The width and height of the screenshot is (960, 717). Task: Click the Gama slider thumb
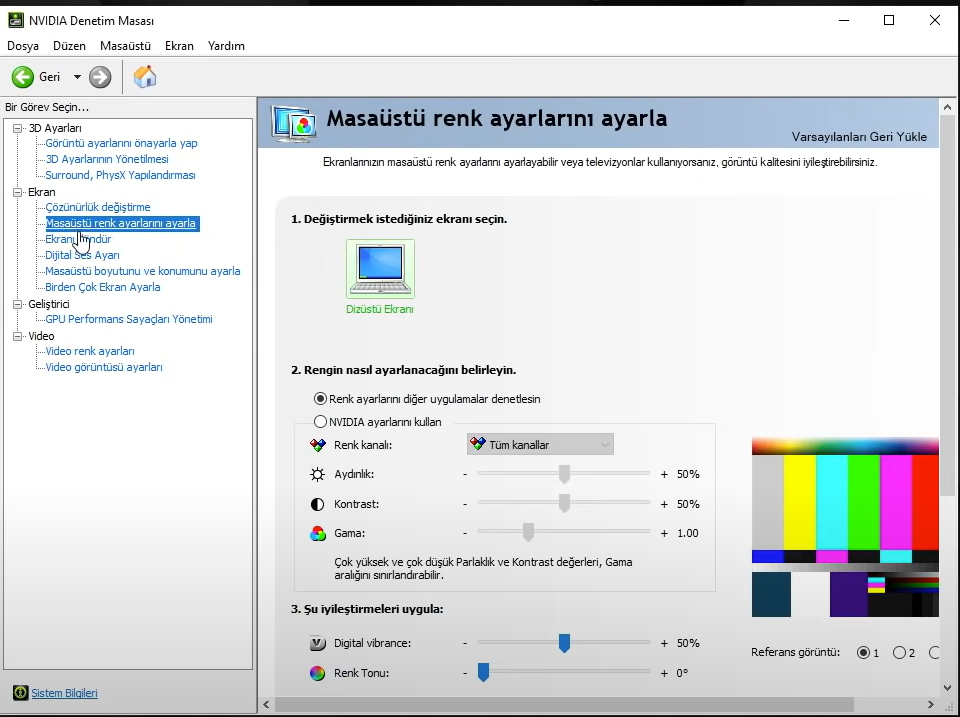click(x=528, y=533)
